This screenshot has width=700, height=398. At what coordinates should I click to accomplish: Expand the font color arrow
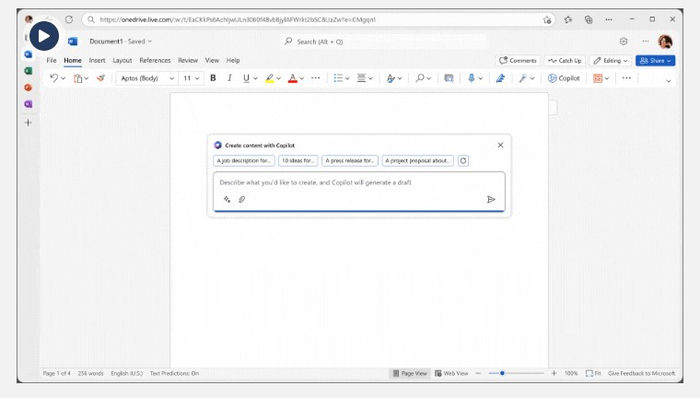pyautogui.click(x=302, y=79)
